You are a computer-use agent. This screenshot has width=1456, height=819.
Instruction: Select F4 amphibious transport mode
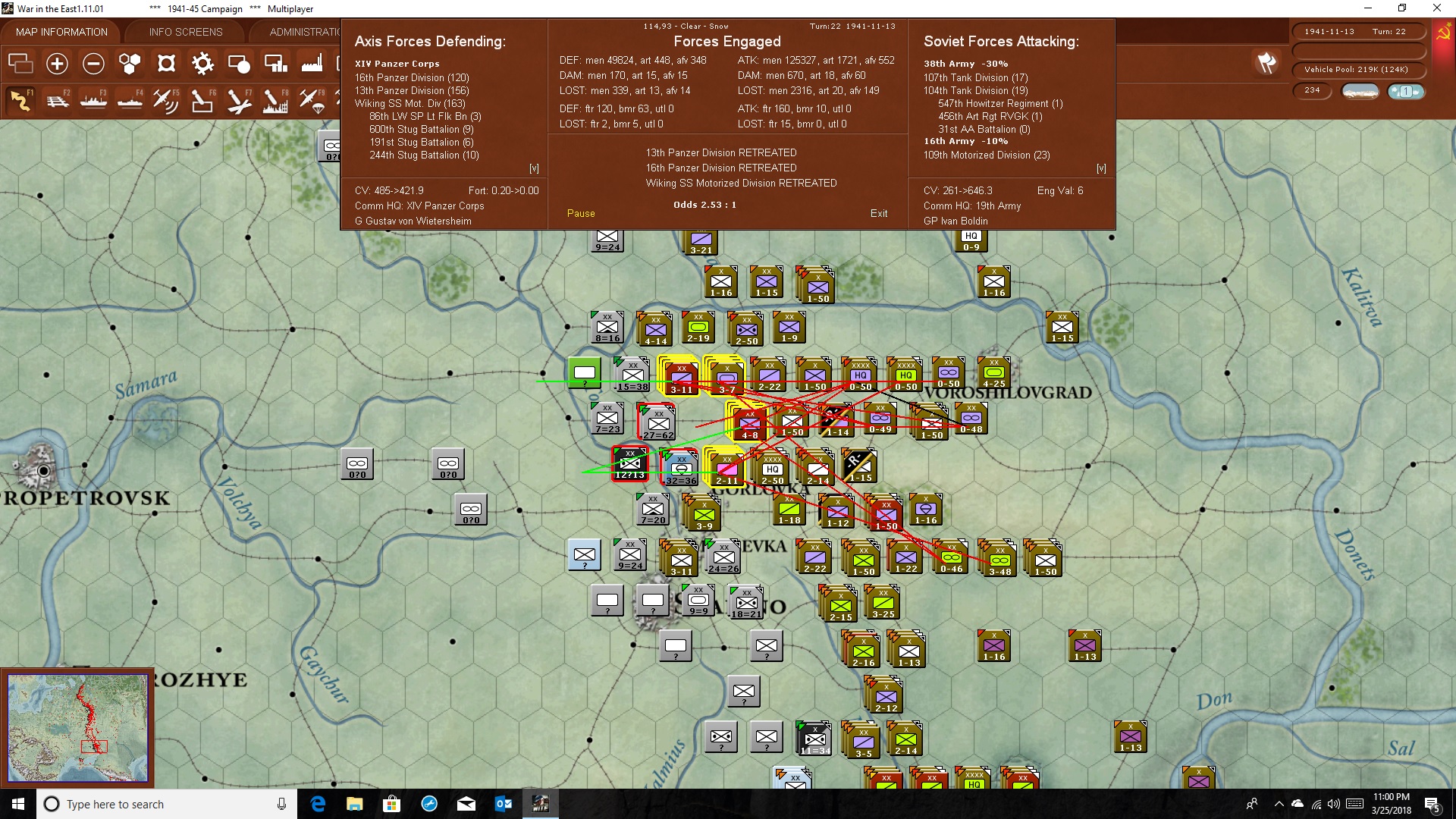click(130, 100)
